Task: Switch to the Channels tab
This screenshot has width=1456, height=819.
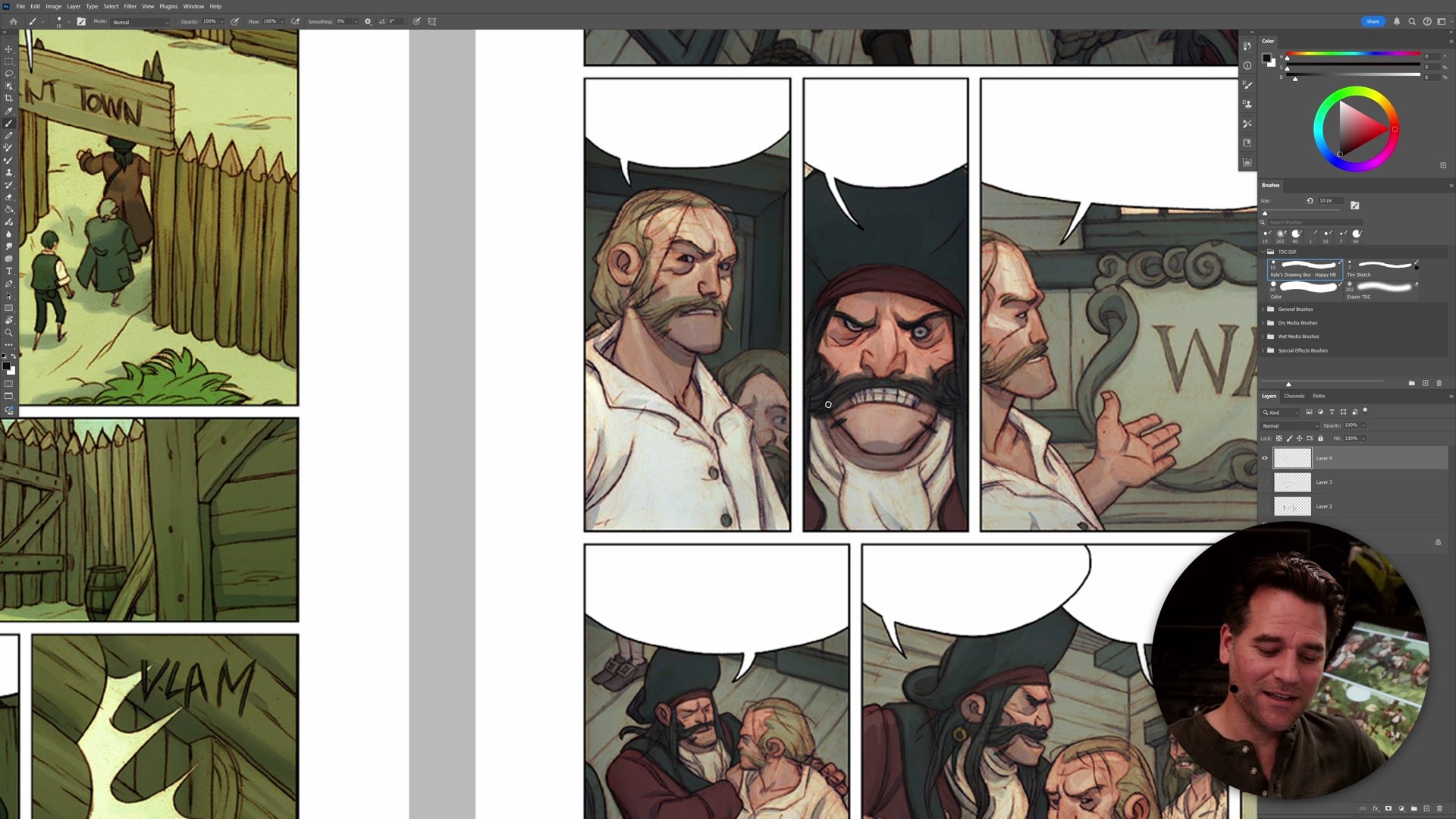Action: [x=1294, y=396]
